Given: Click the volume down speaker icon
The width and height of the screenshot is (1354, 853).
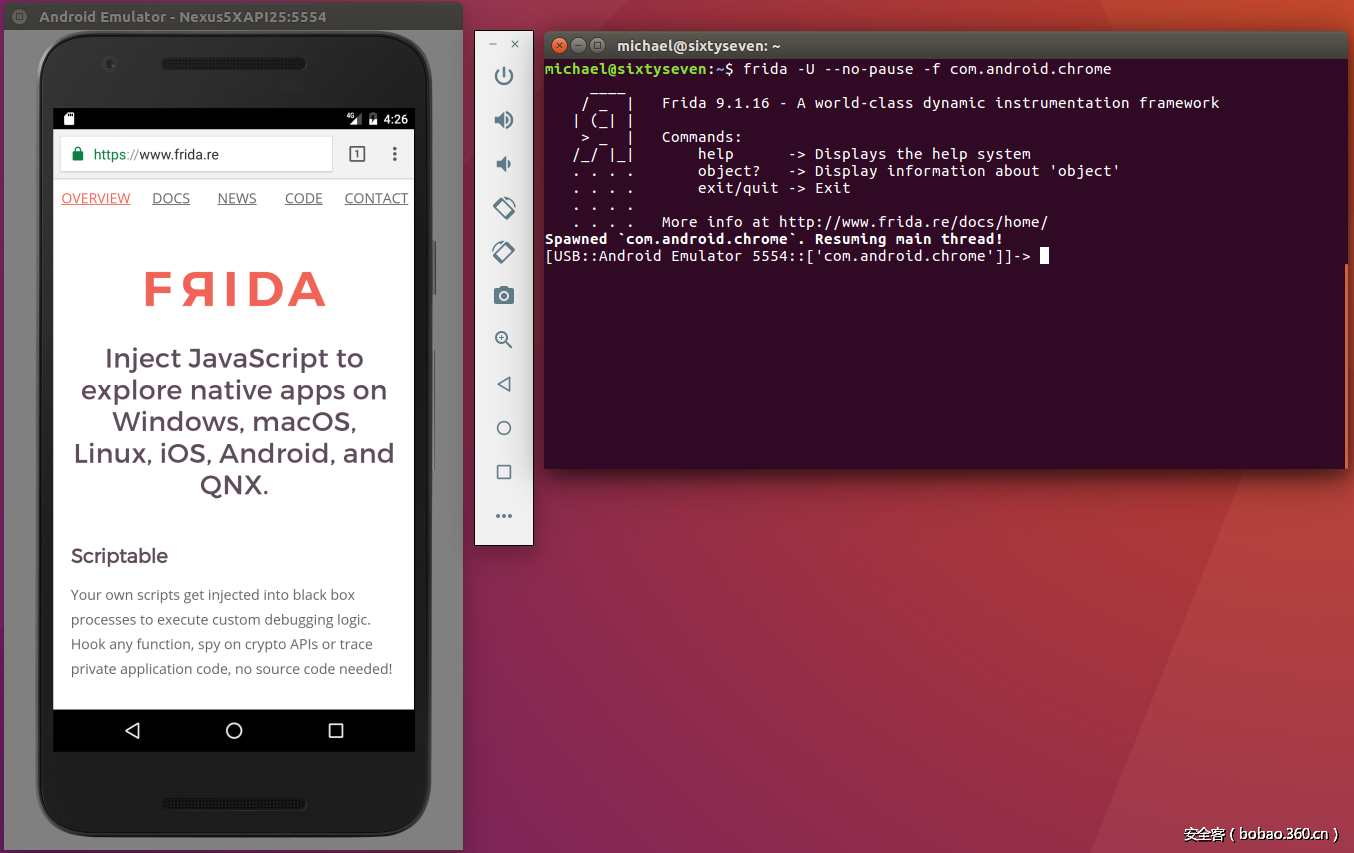Looking at the screenshot, I should click(504, 164).
